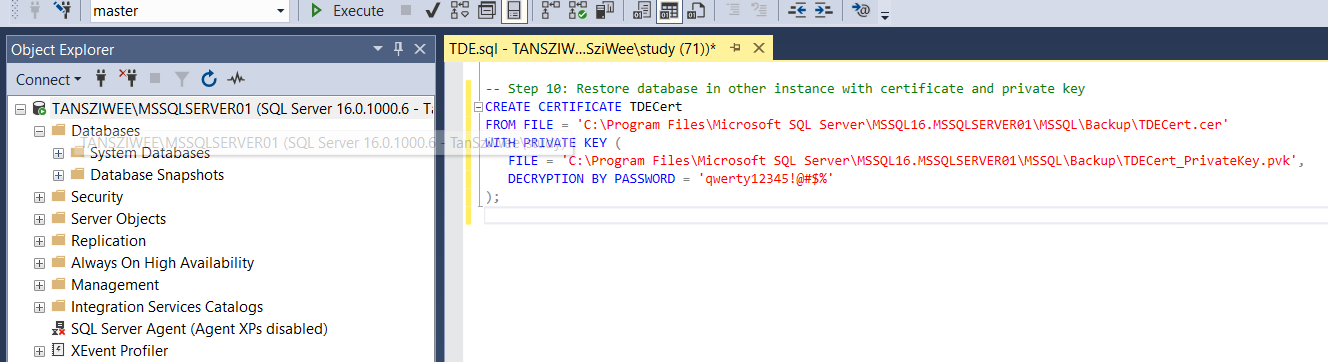The image size is (1328, 362).
Task: Click the TDECert_PrivateKey.pvk file path line
Action: 907,161
